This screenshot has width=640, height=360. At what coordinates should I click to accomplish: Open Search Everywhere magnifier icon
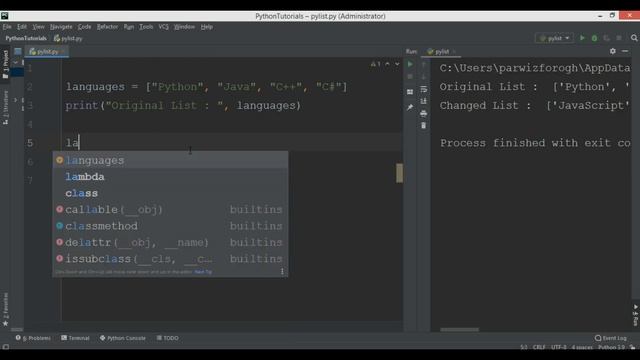coord(634,38)
